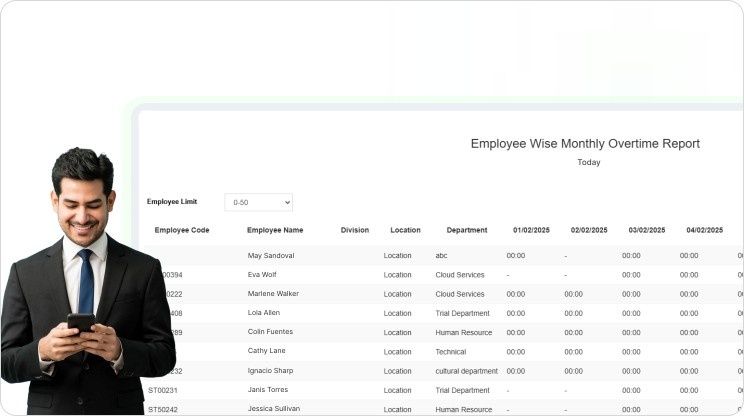Select employee name May Sandoval
Viewport: 744px width, 416px height.
click(271, 256)
